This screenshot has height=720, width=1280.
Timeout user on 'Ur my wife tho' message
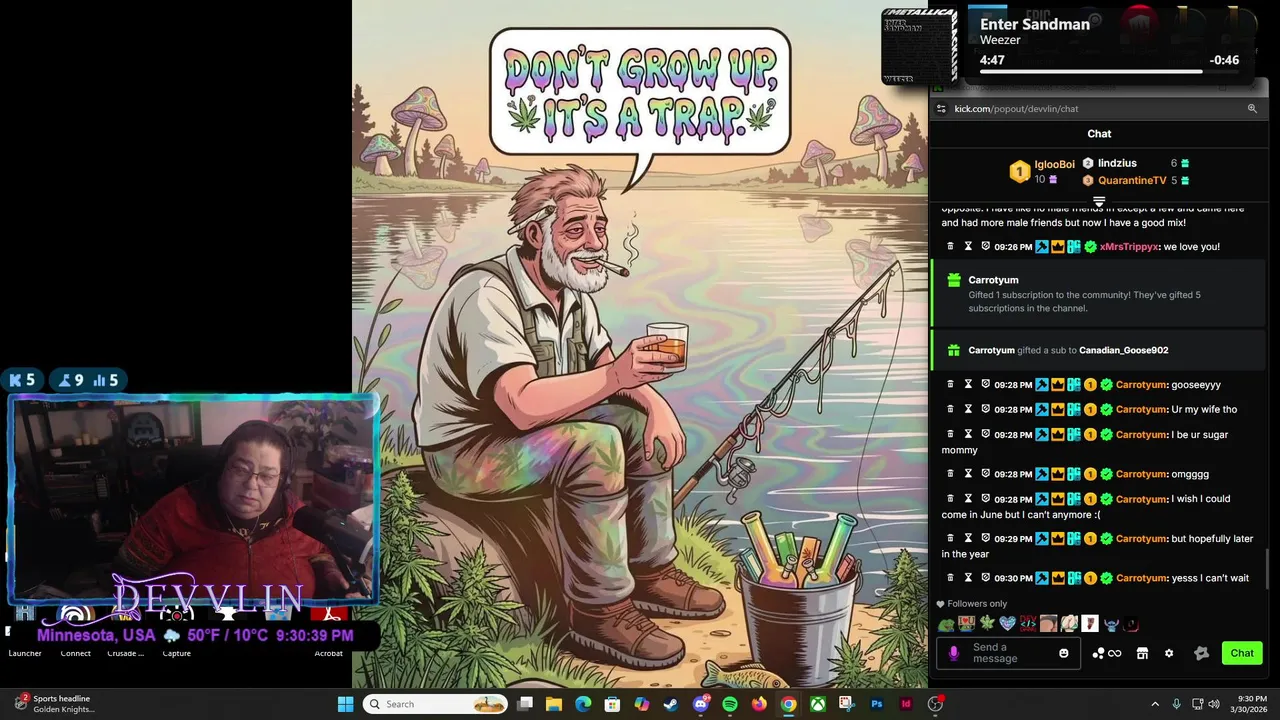968,409
